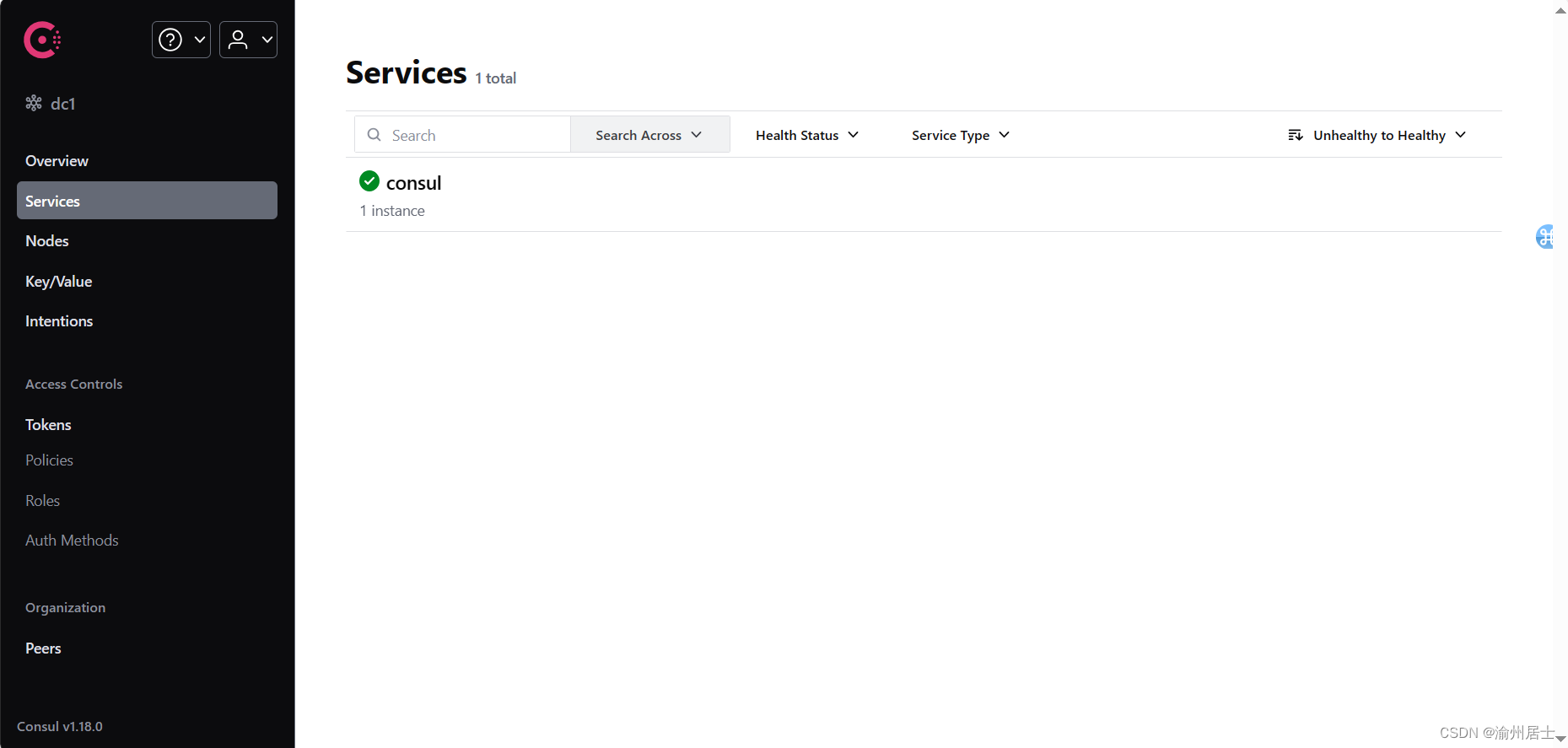Open Key/Value in the sidebar
The height and width of the screenshot is (748, 1568).
(59, 282)
